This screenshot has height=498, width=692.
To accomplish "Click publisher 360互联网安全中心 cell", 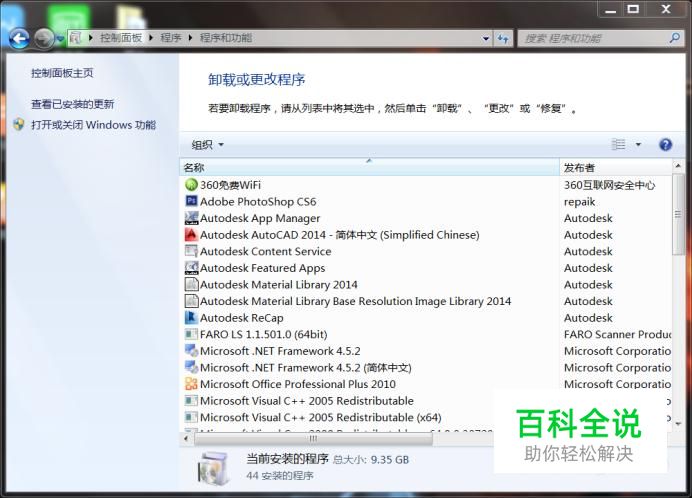I will pyautogui.click(x=609, y=185).
